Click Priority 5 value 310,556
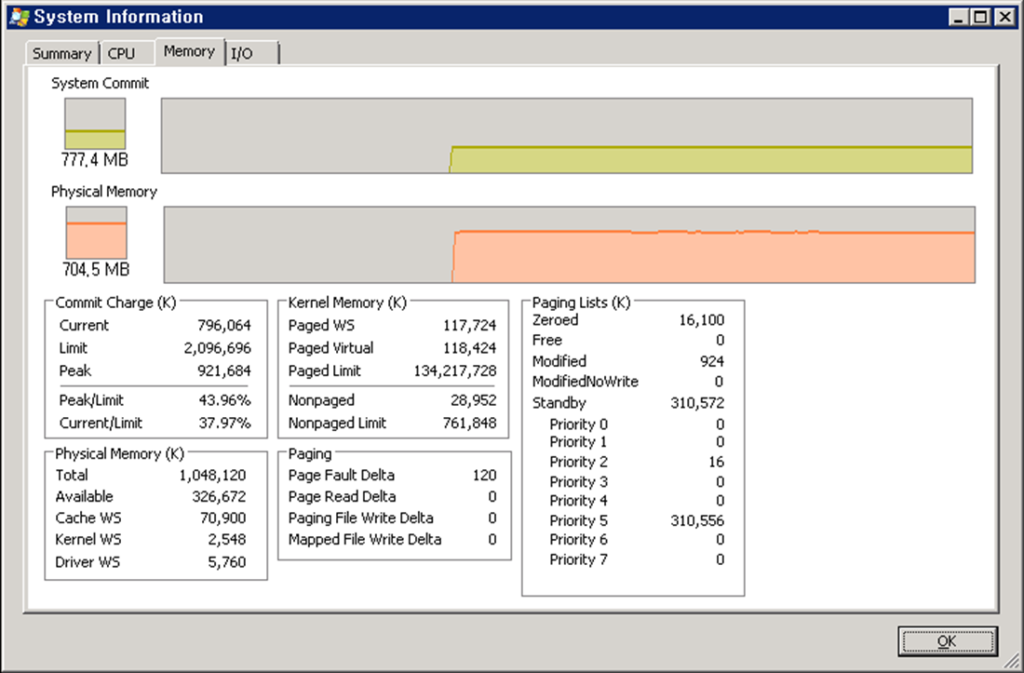The width and height of the screenshot is (1024, 673). (697, 521)
